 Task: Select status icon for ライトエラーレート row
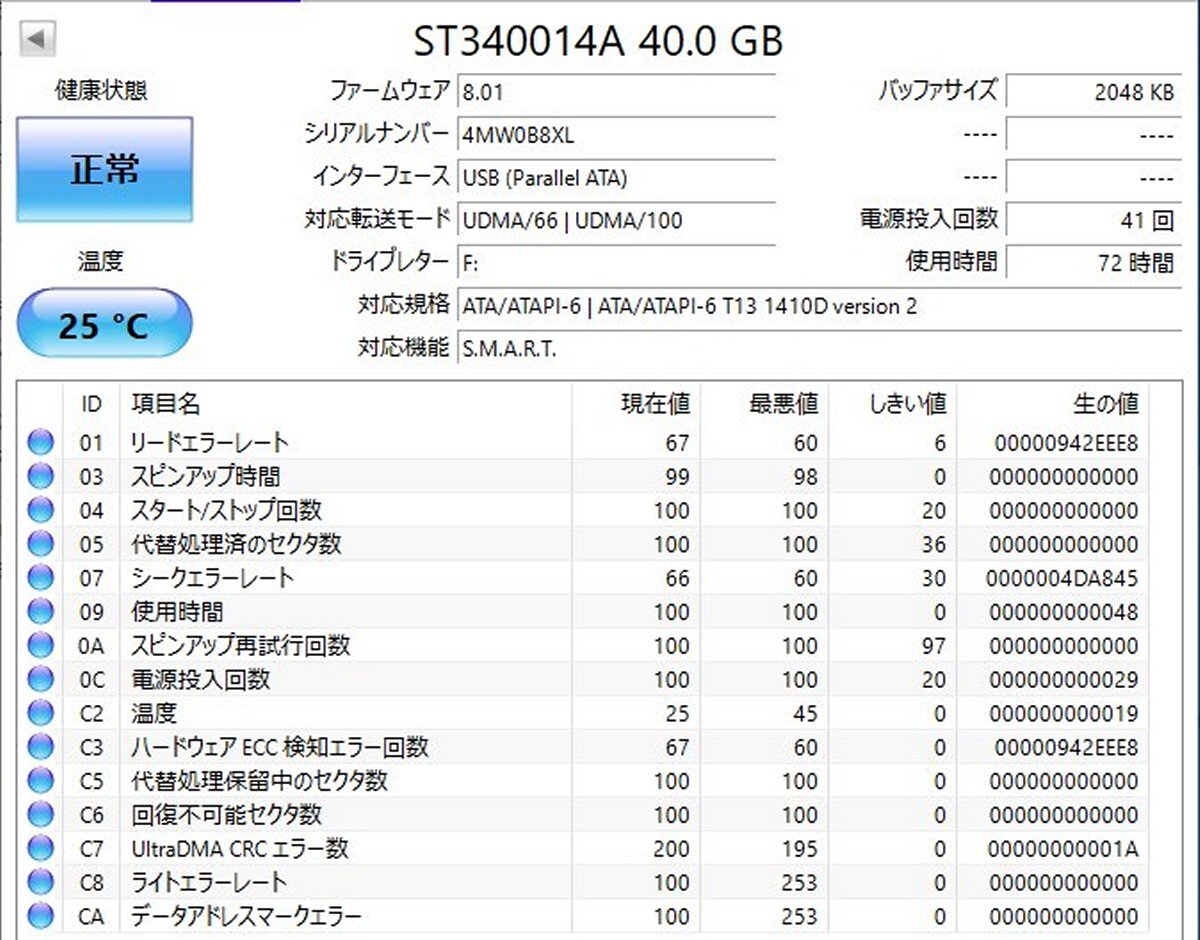(40, 882)
